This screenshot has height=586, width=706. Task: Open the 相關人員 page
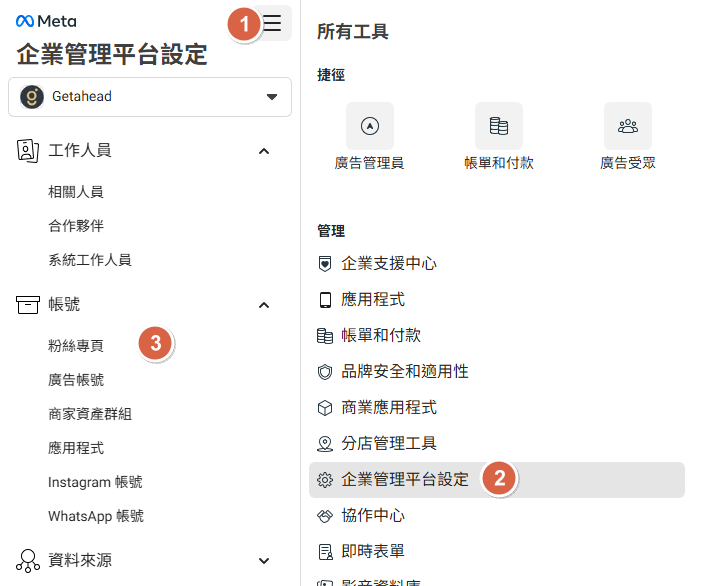[76, 192]
